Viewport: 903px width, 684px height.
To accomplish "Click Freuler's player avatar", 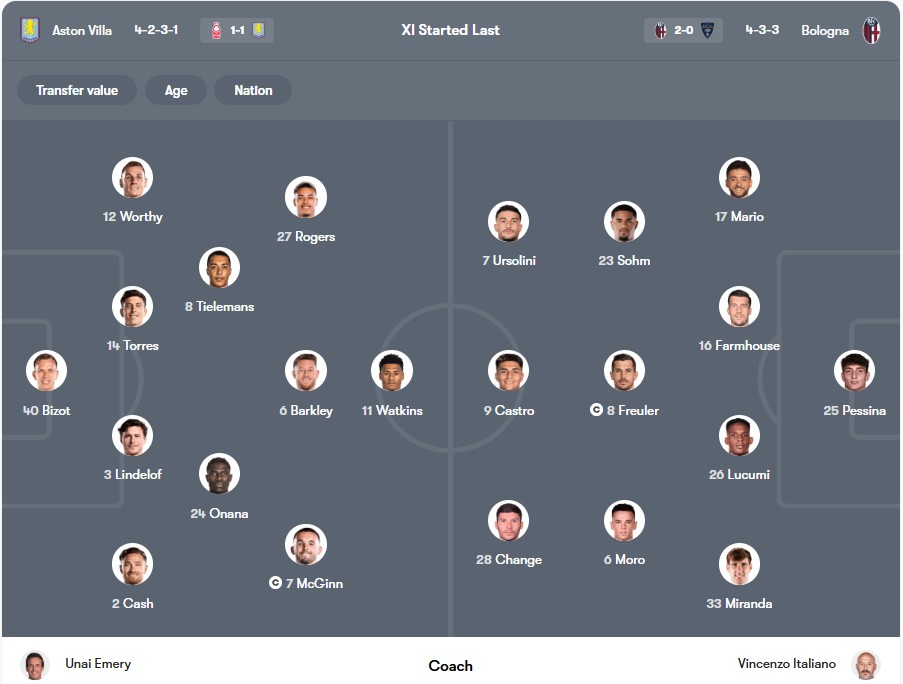I will coord(624,371).
